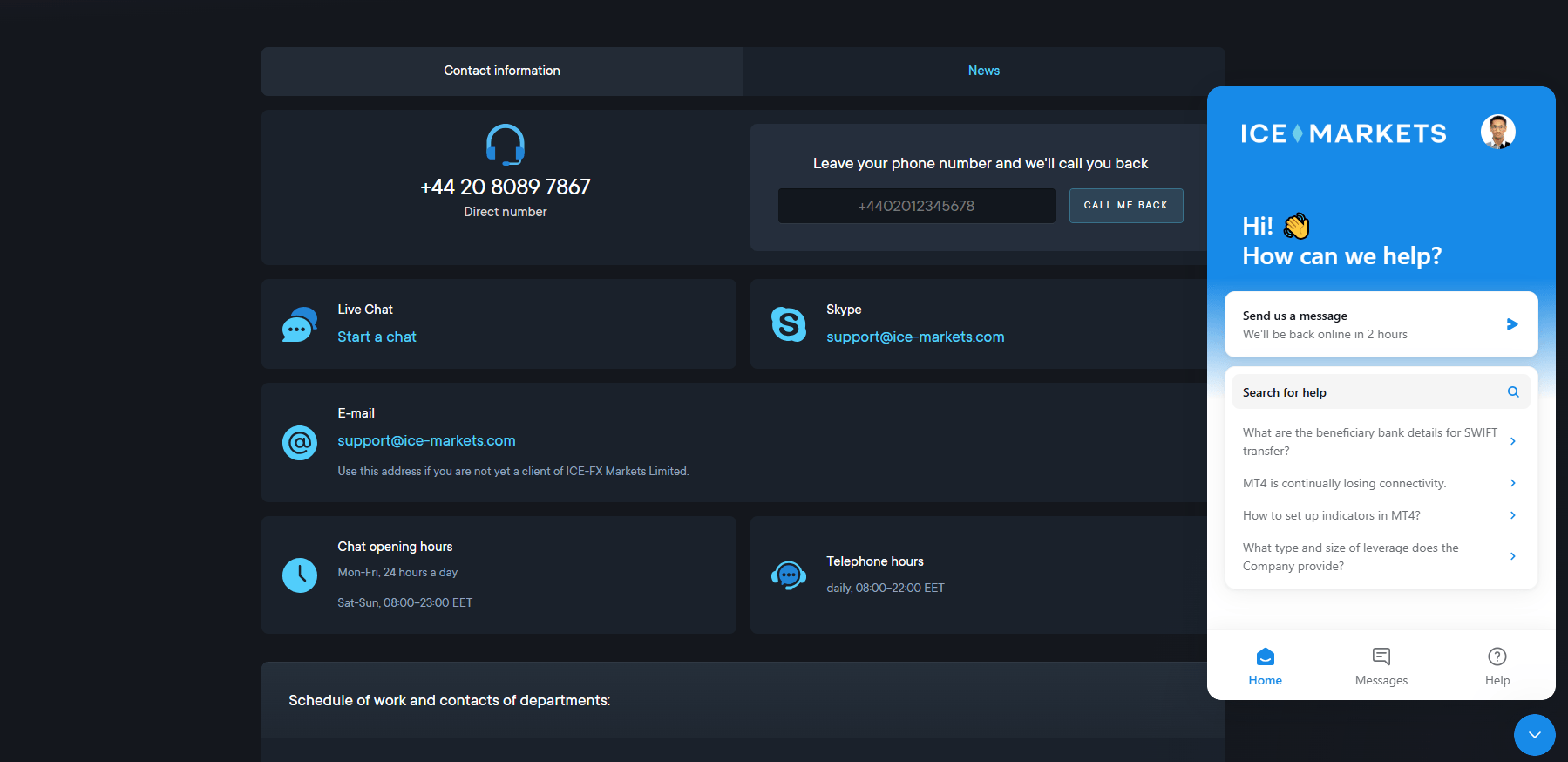
Task: Open How to set up indicators in MT4
Action: pyautogui.click(x=1381, y=515)
